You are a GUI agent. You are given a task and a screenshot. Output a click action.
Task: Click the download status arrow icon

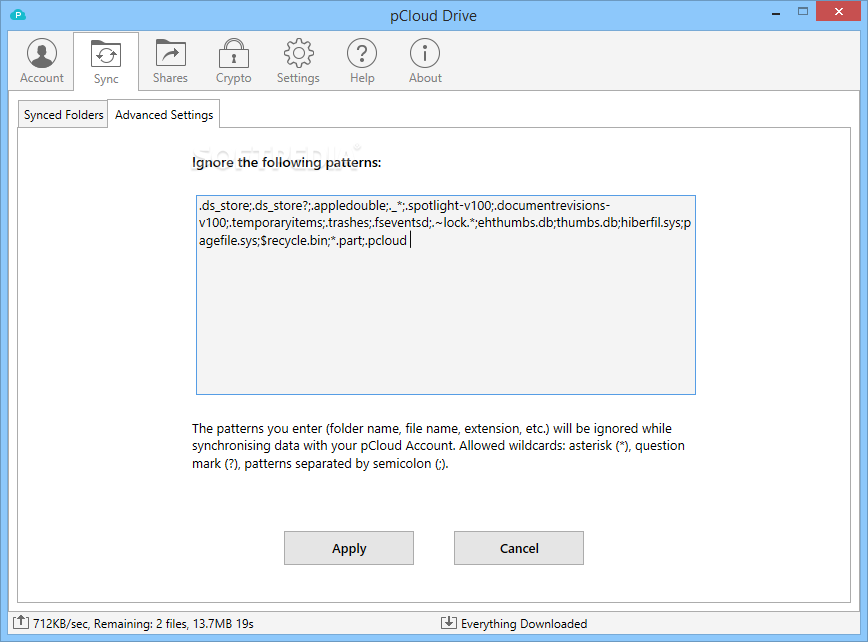pyautogui.click(x=448, y=623)
